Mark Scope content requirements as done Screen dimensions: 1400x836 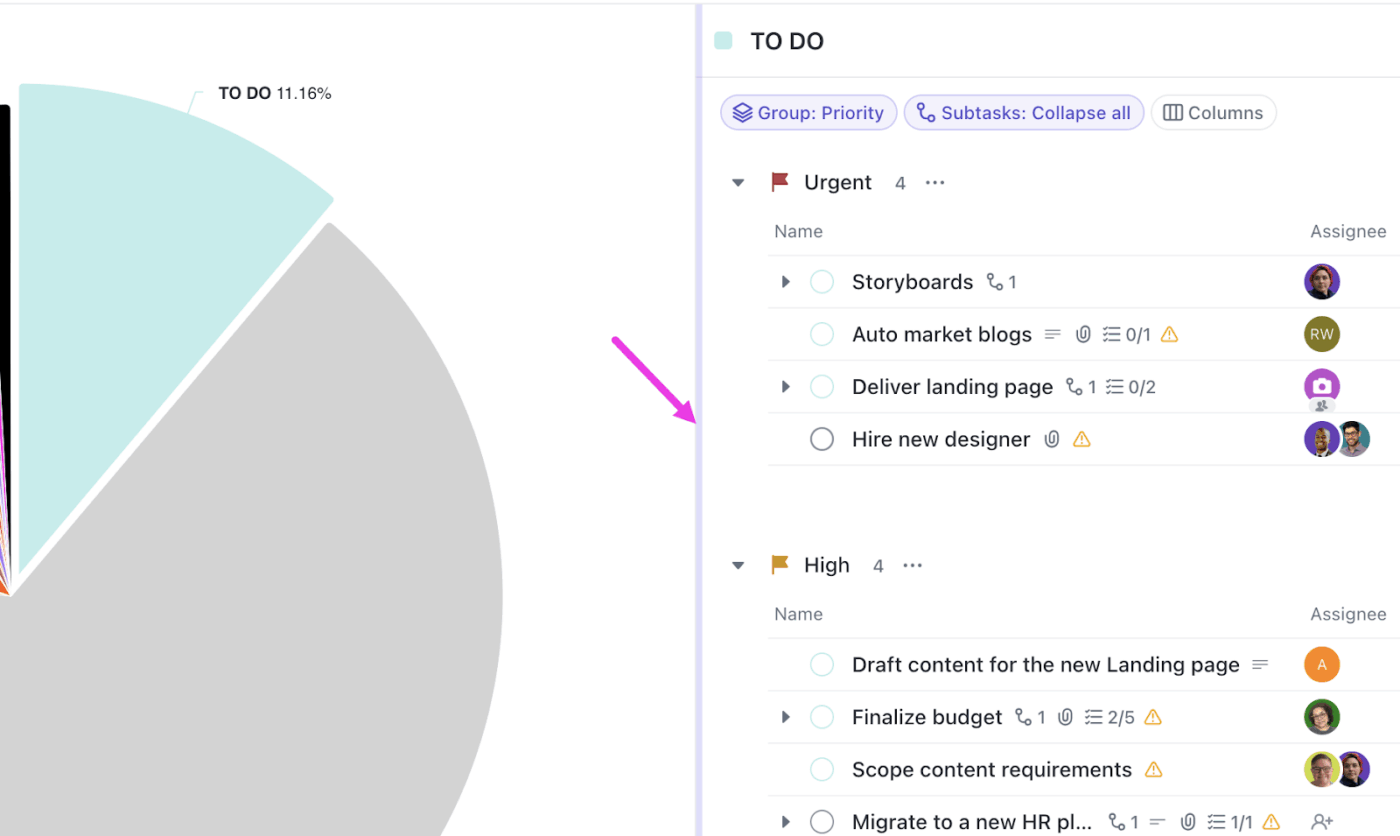(821, 769)
